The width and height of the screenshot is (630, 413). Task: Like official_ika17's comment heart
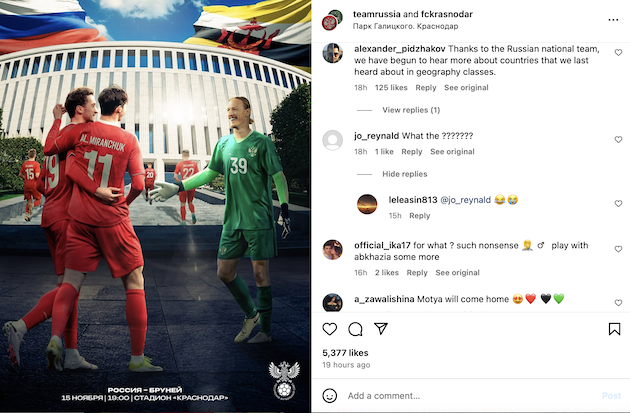(618, 249)
